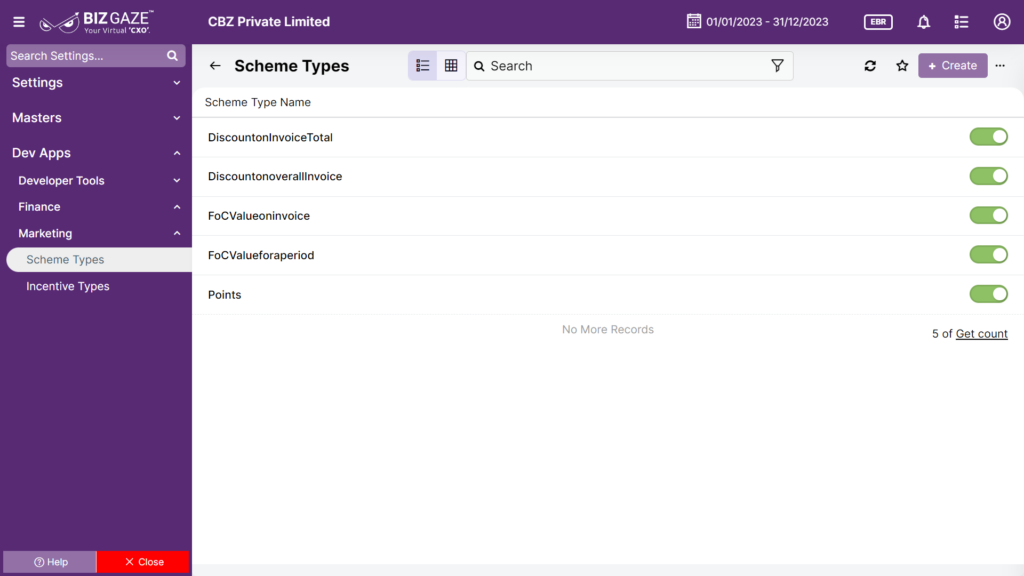The width and height of the screenshot is (1024, 576).
Task: Click the Scheme Type Name column header
Action: [258, 103]
